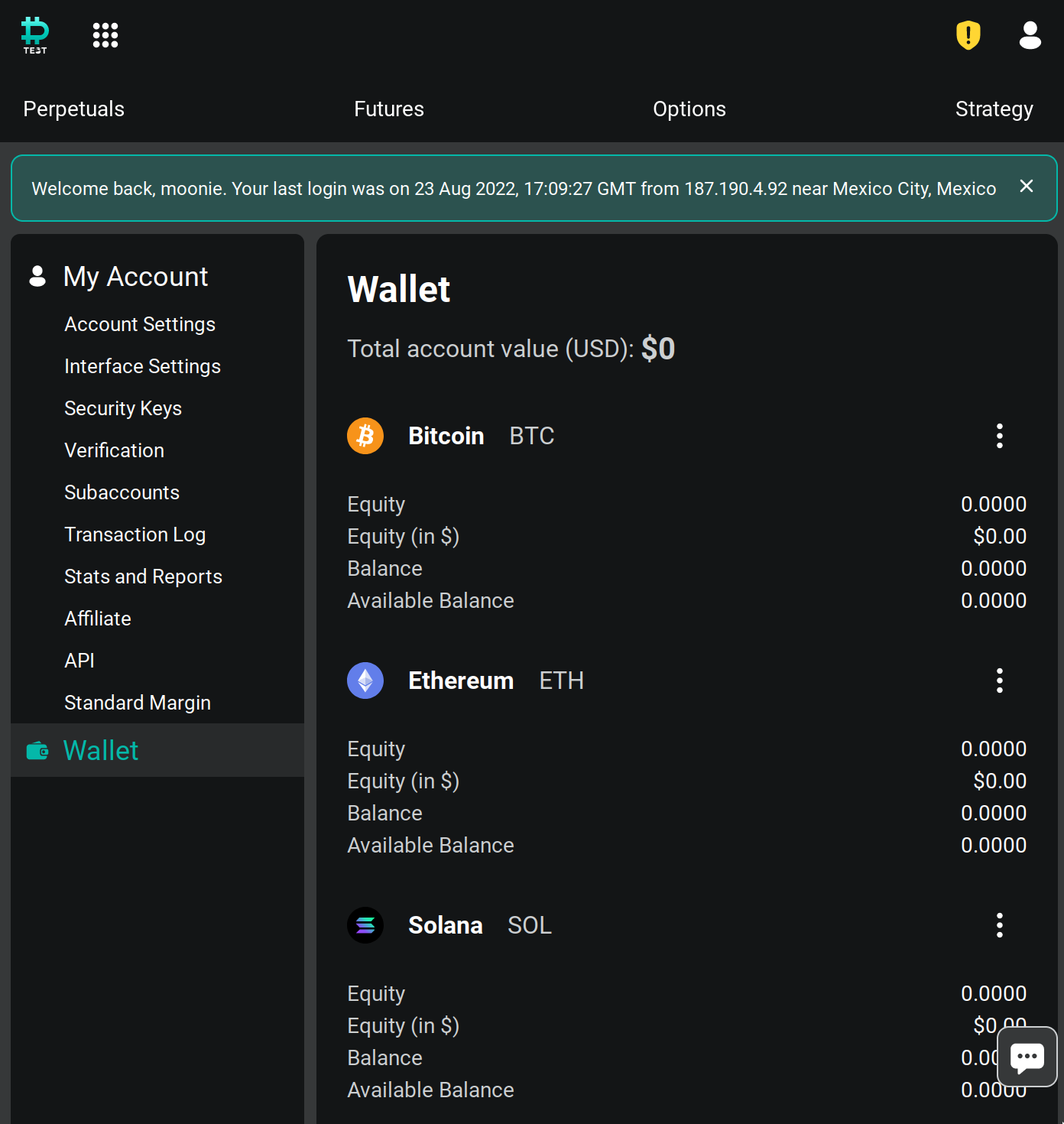The height and width of the screenshot is (1124, 1064).
Task: View the Transaction Log page
Action: (135, 534)
